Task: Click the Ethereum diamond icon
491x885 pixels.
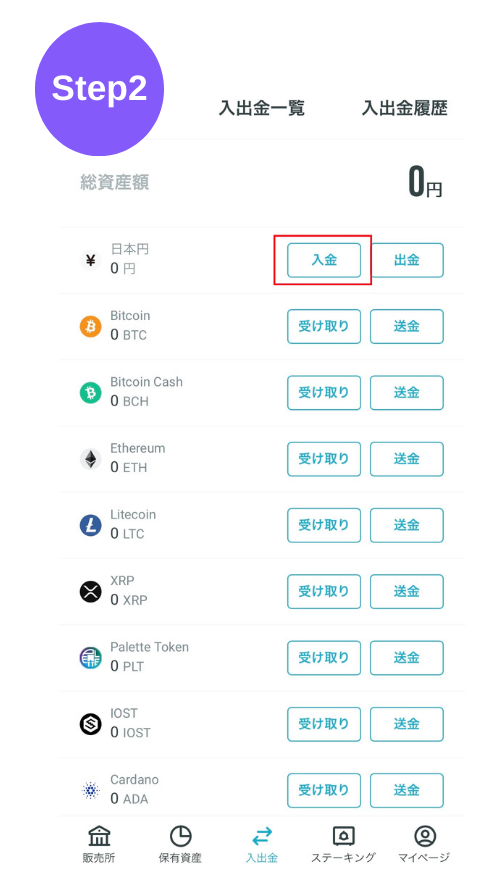Action: (90, 459)
